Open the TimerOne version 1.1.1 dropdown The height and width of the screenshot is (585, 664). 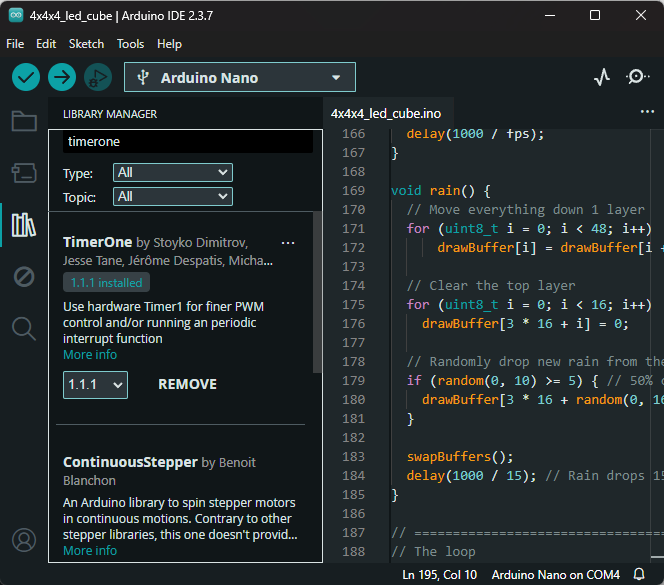pos(95,384)
